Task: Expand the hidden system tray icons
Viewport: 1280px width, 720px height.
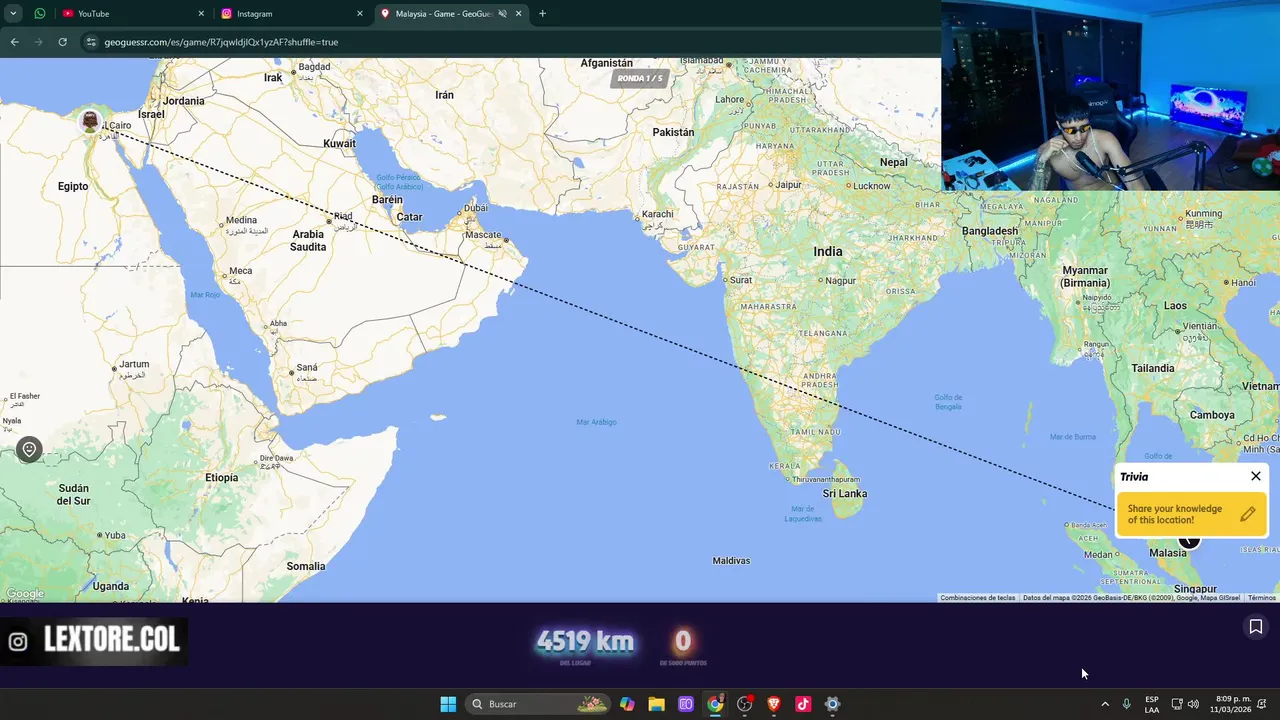Action: (1105, 704)
